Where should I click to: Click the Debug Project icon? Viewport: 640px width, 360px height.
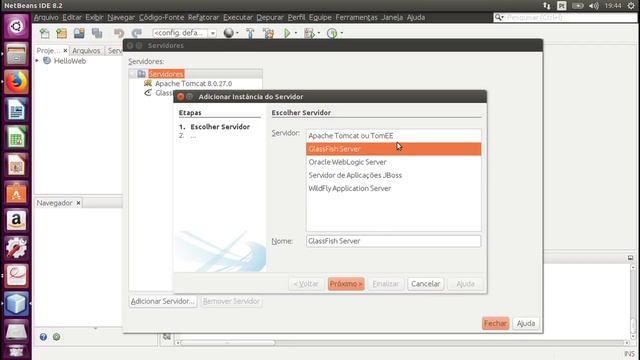tap(309, 33)
